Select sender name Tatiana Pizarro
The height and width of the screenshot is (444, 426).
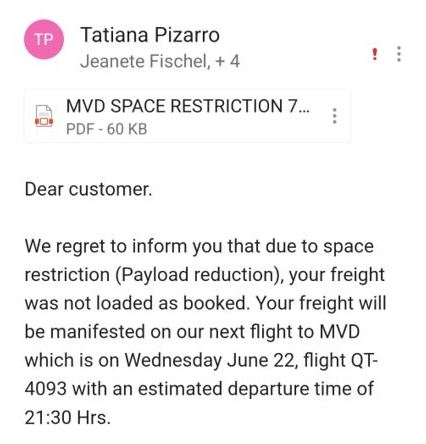(150, 35)
